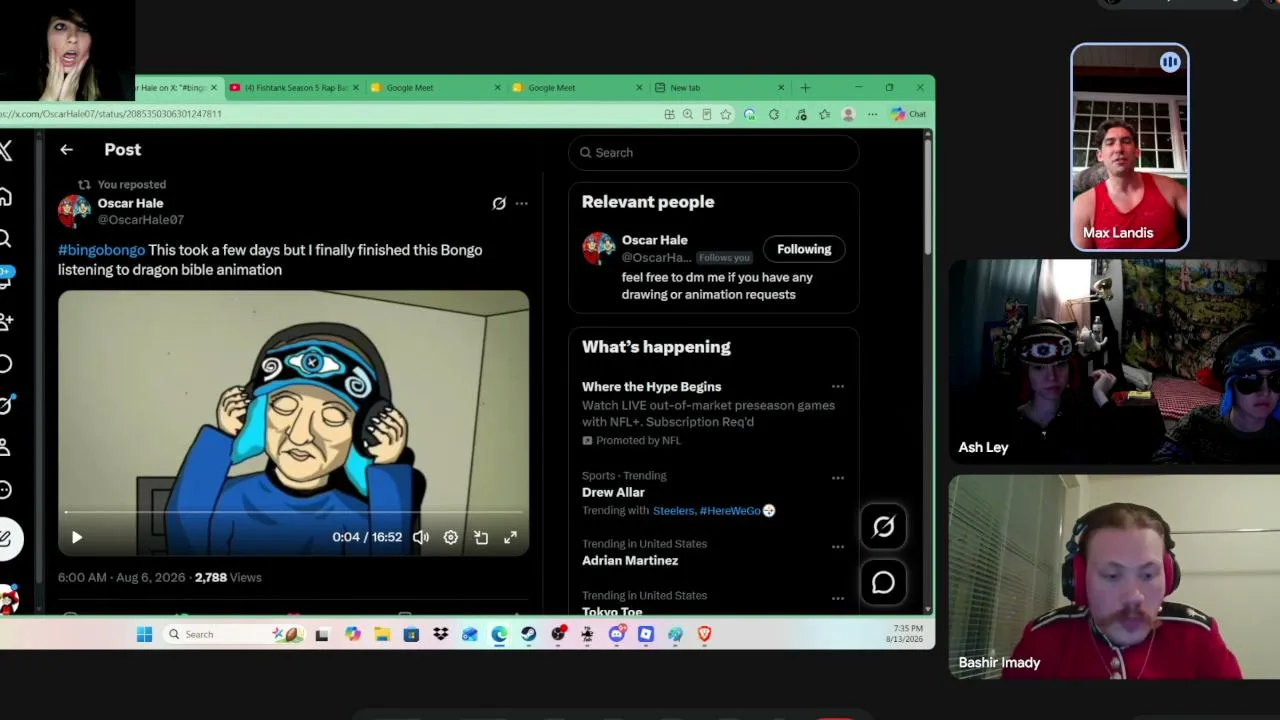Image resolution: width=1280 pixels, height=720 pixels.
Task: Click Oscar Hale's avatar on the post
Action: [74, 211]
